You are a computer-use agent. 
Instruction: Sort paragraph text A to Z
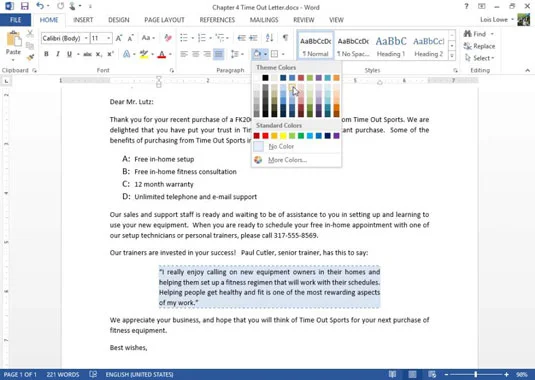coord(270,38)
